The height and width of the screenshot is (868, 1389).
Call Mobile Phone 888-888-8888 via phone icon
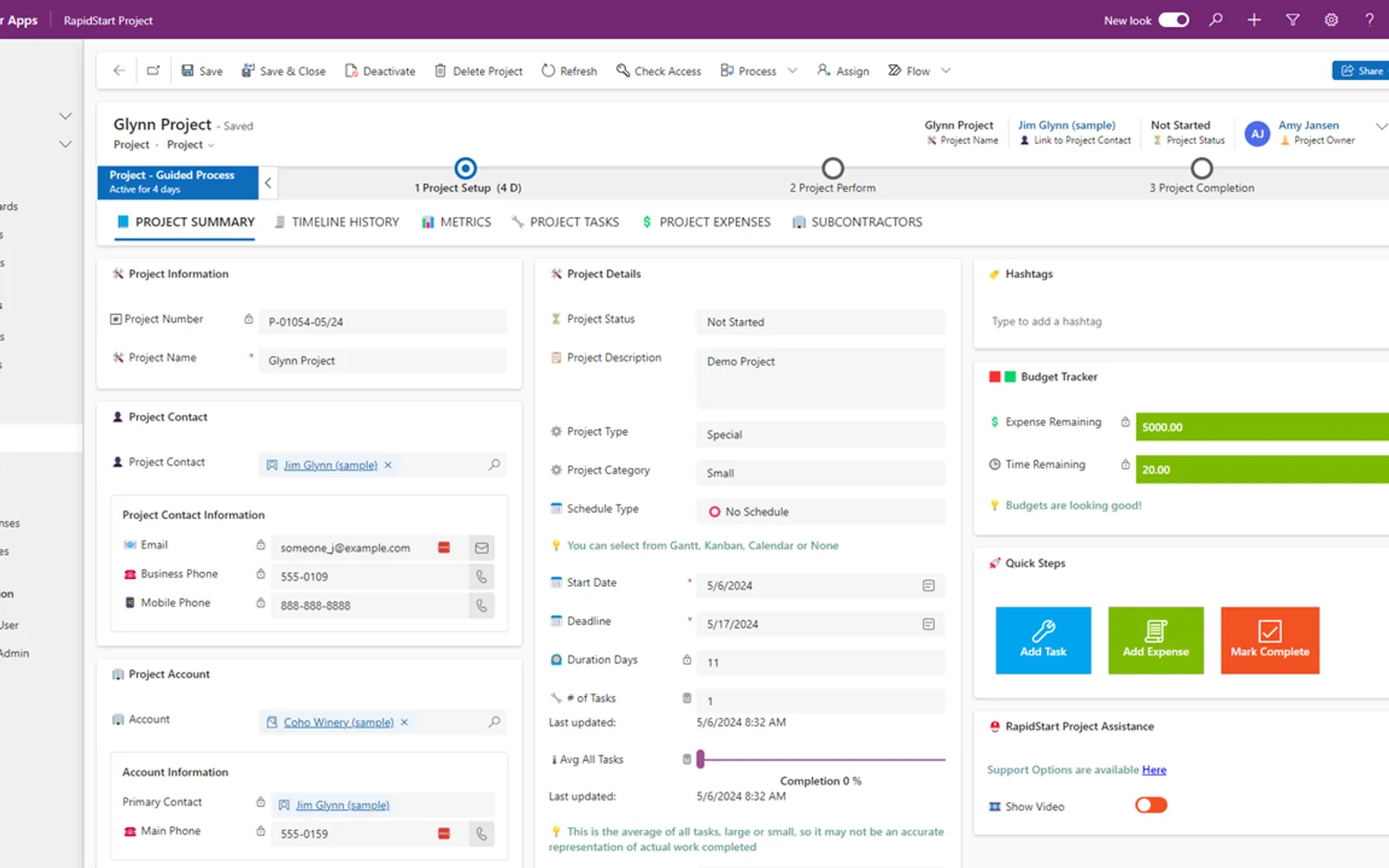click(x=482, y=605)
